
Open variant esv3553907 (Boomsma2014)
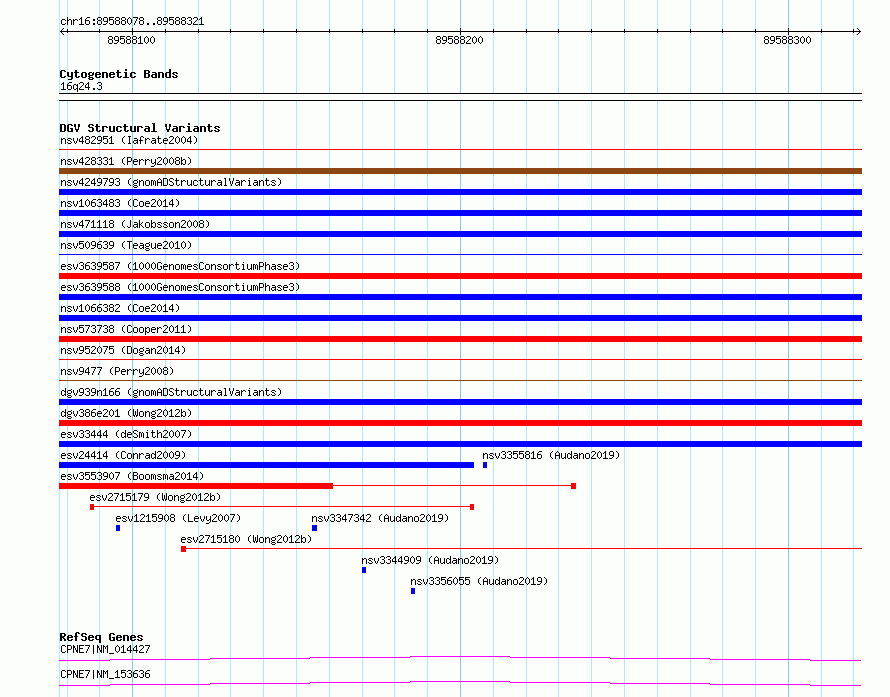[x=132, y=476]
